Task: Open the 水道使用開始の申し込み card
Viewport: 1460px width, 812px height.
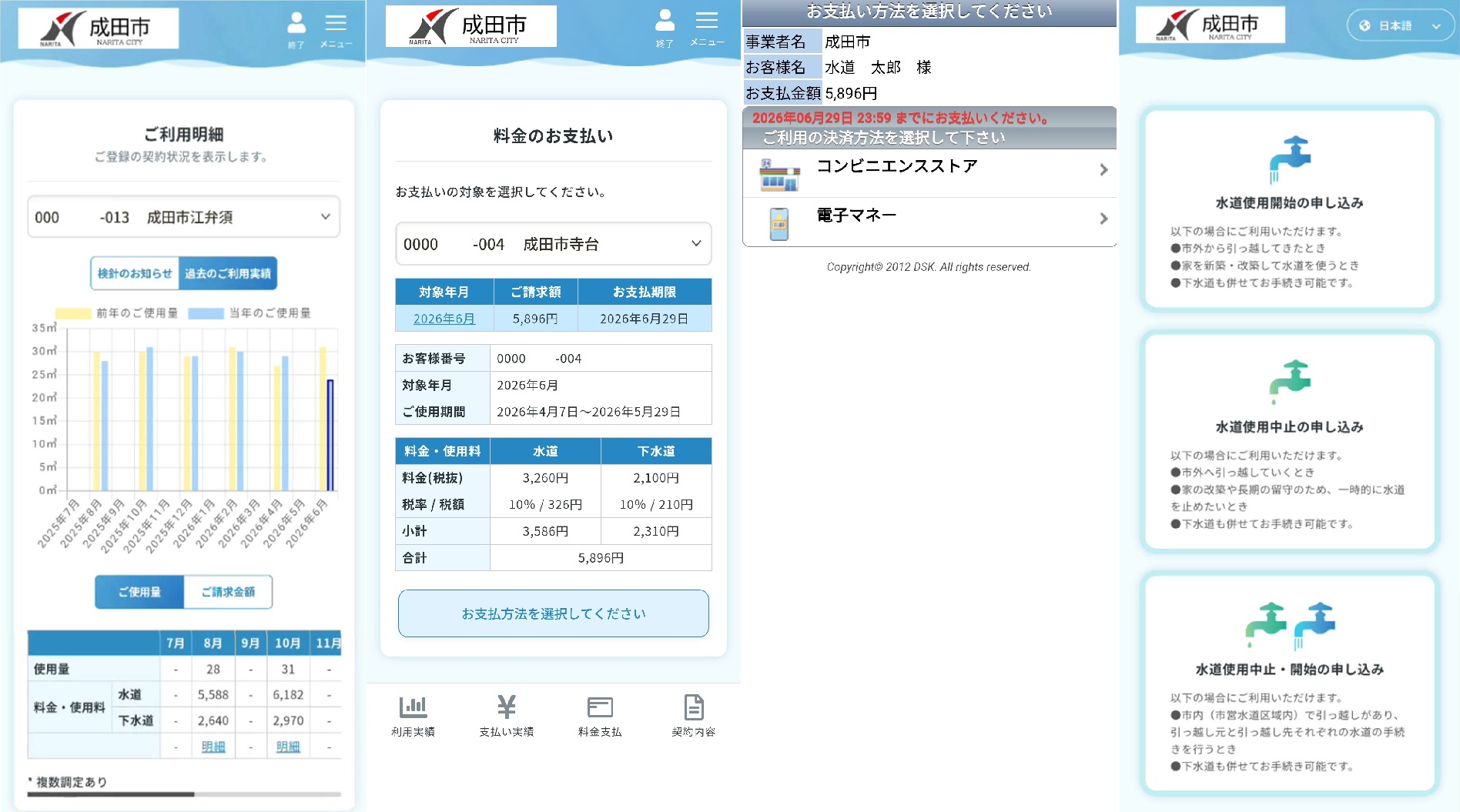Action: 1289,209
